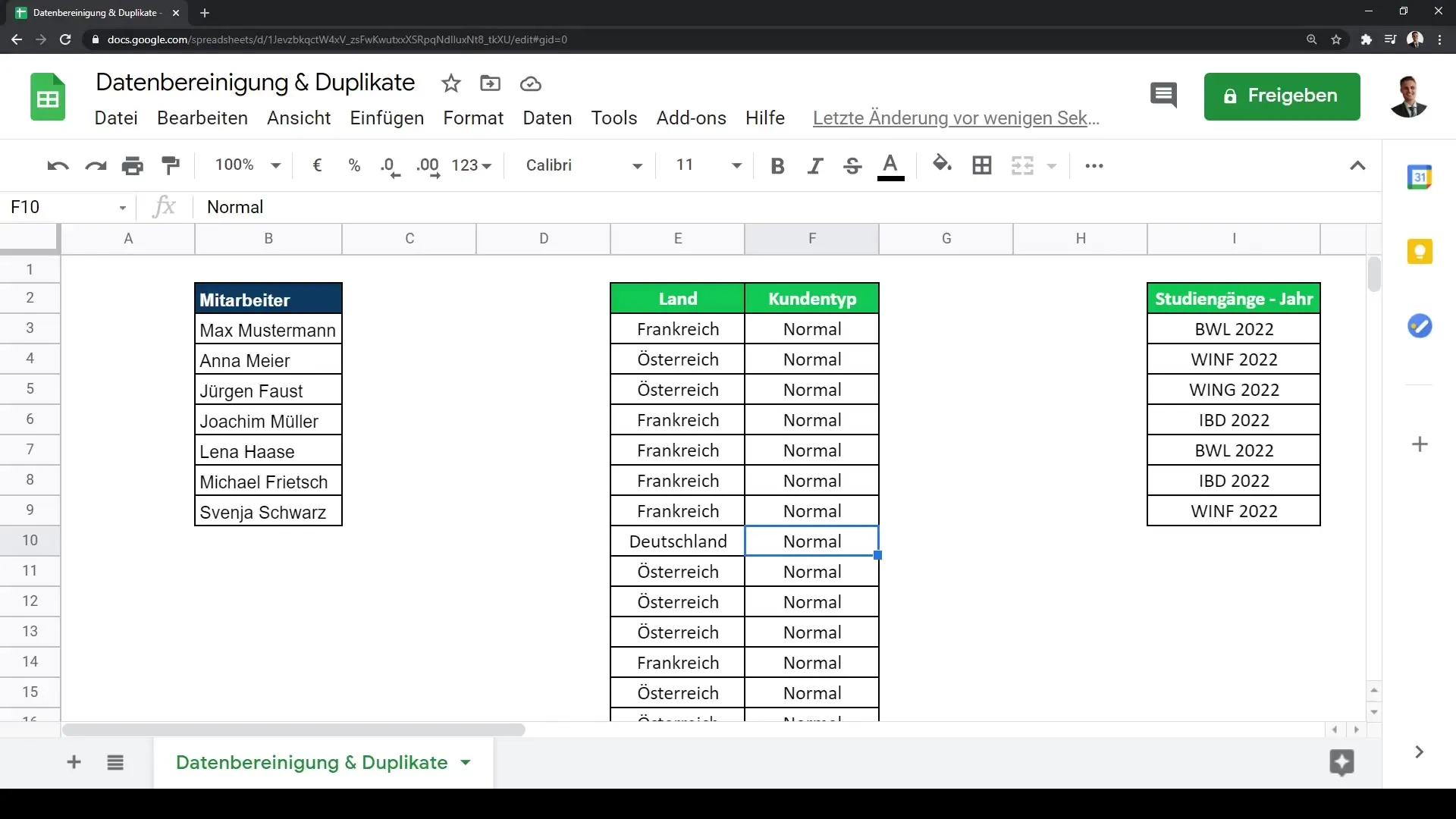Select the Datenbereinigung tab
Screen dimensions: 1456x819
[311, 762]
